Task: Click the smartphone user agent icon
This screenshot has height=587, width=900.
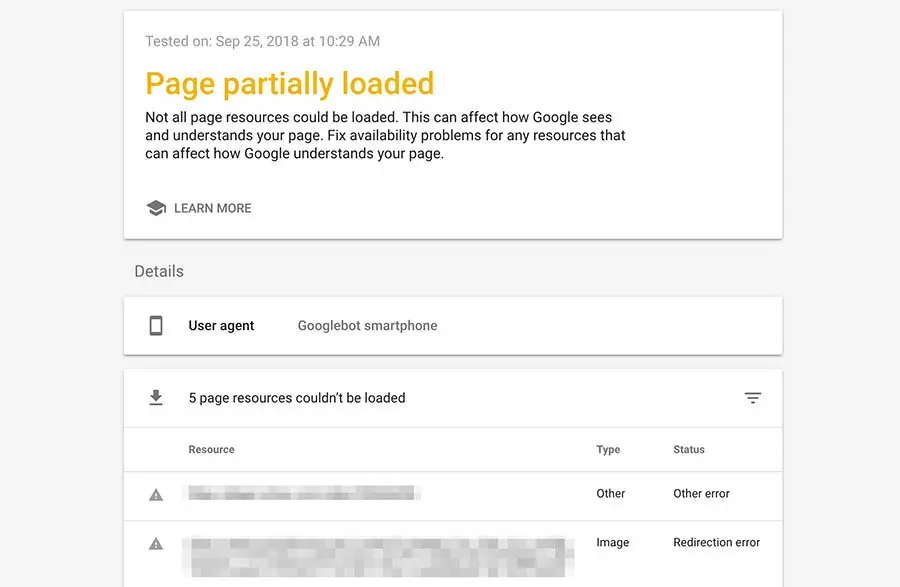Action: click(x=156, y=325)
